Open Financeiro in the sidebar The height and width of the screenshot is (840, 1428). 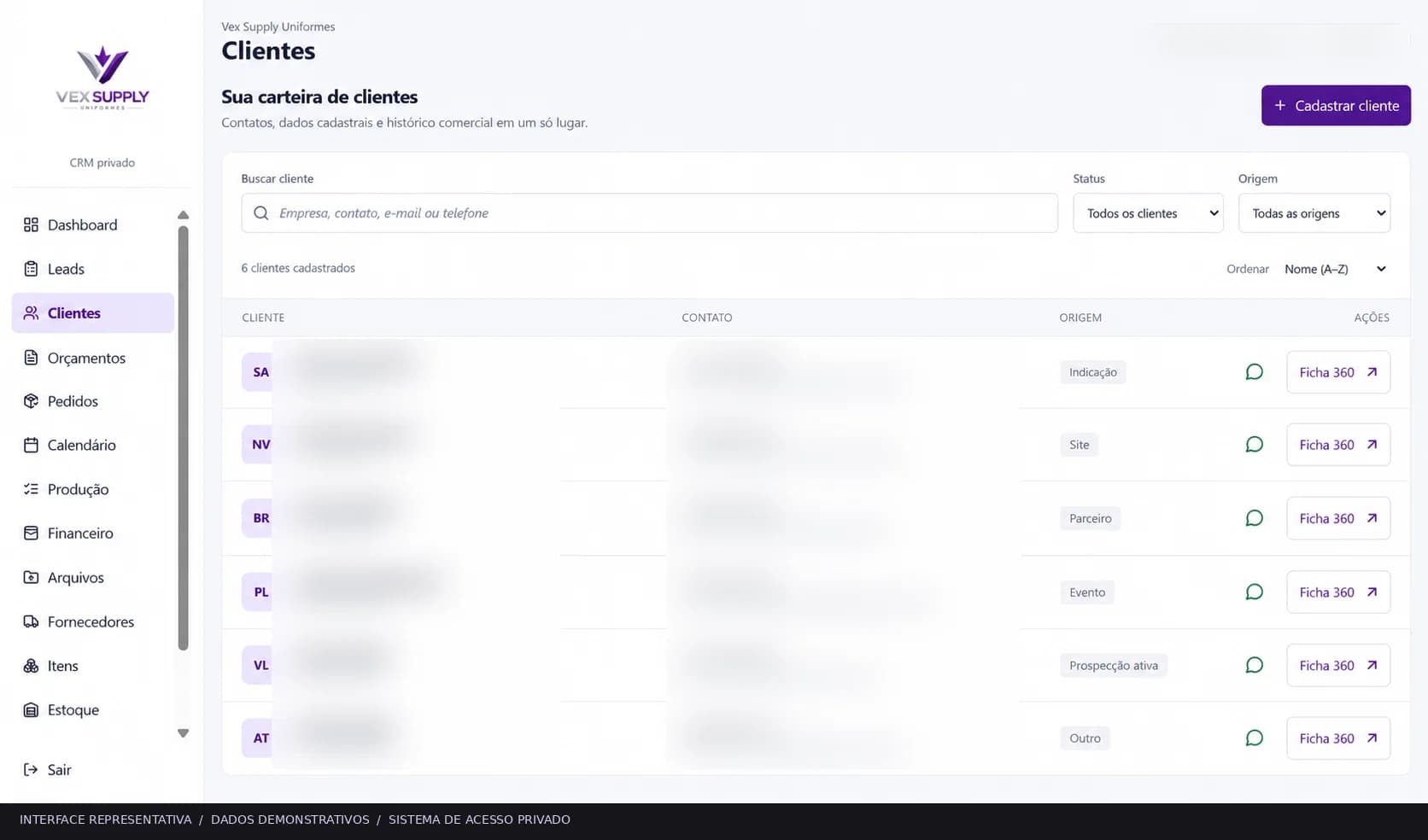(x=93, y=534)
